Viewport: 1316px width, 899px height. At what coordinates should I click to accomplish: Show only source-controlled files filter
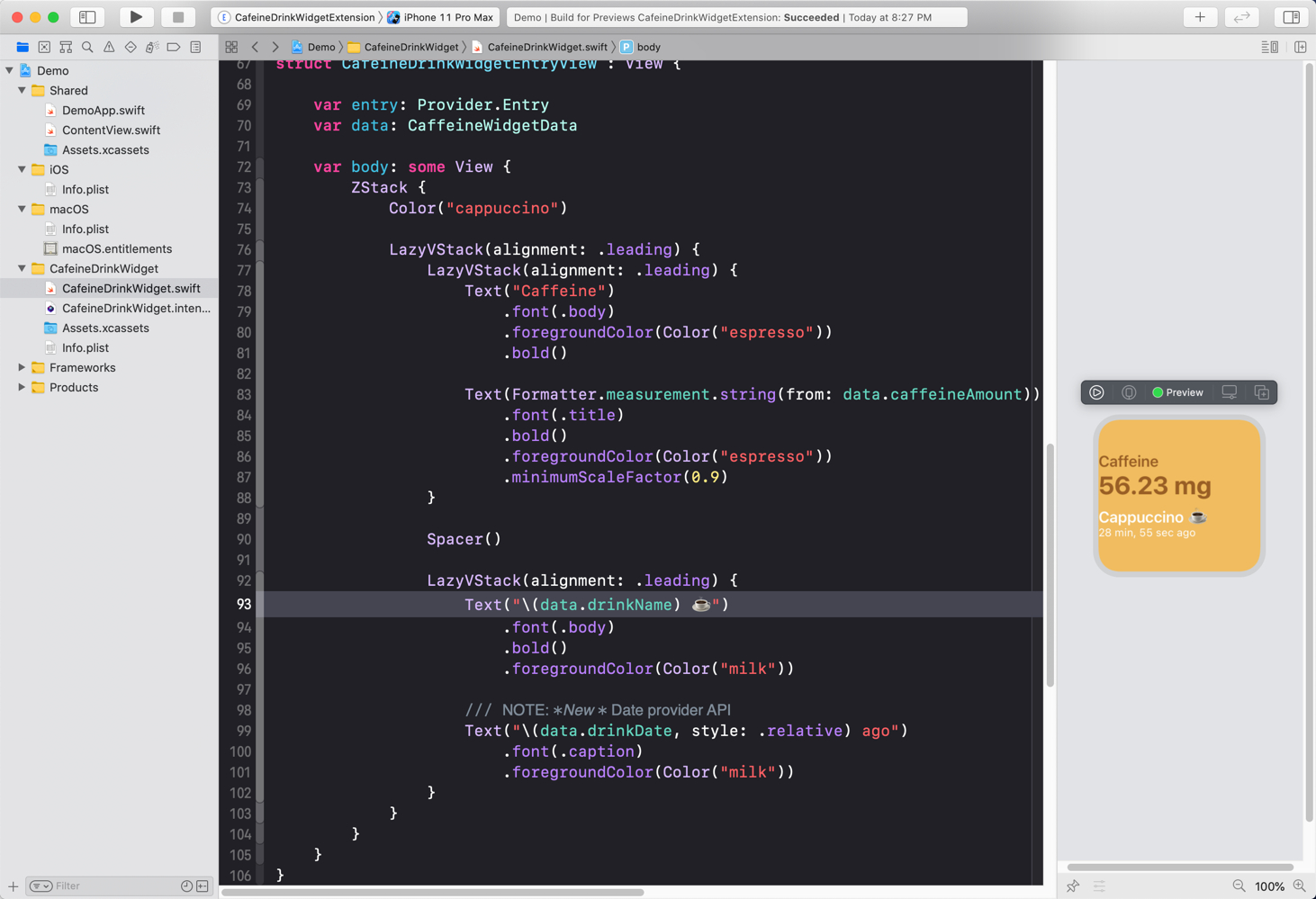coord(203,886)
